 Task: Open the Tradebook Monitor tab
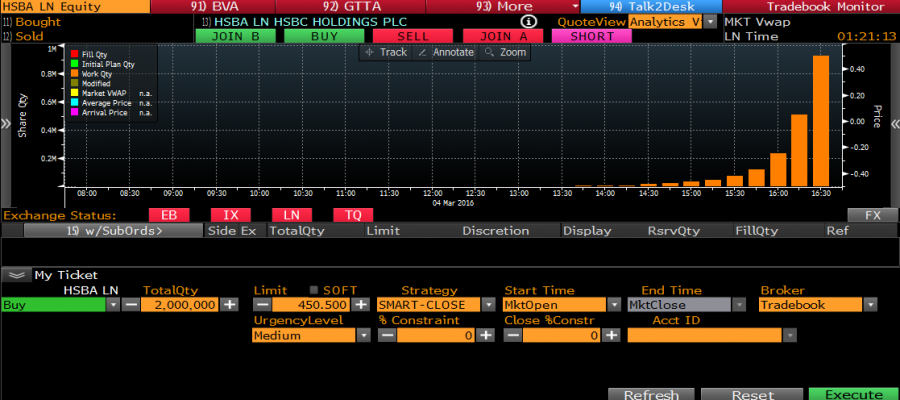812,6
